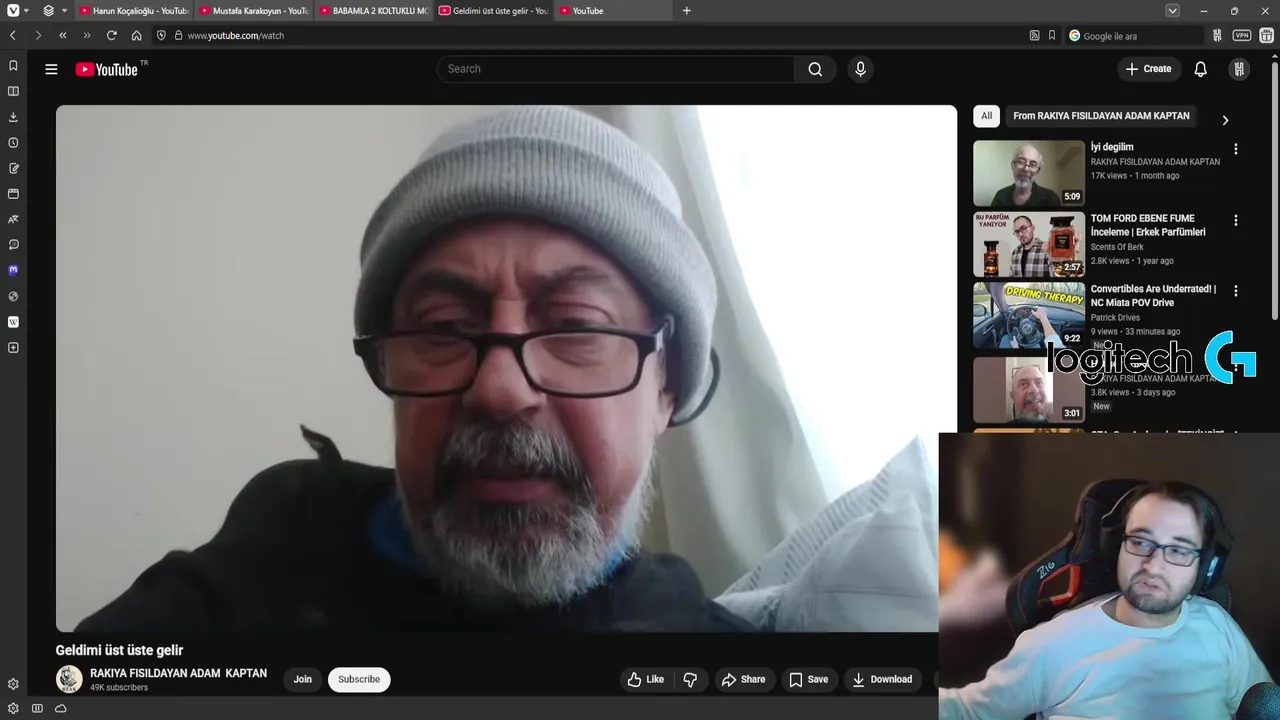Go forward with the browser forward arrow

coord(38,35)
